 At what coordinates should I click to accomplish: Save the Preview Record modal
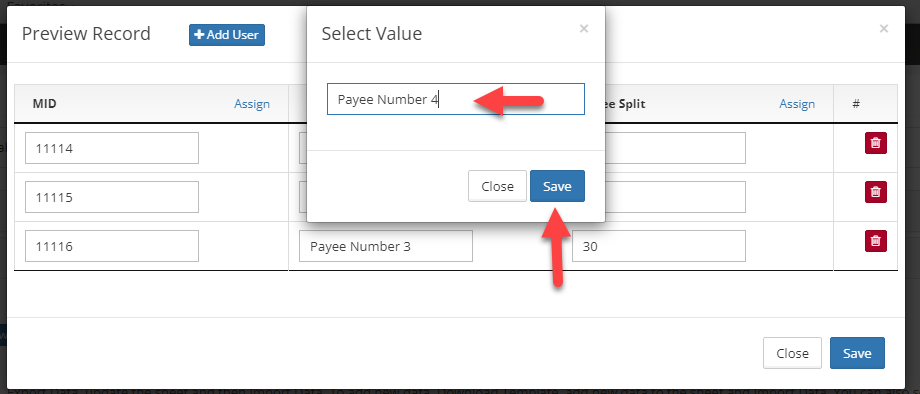pos(857,354)
